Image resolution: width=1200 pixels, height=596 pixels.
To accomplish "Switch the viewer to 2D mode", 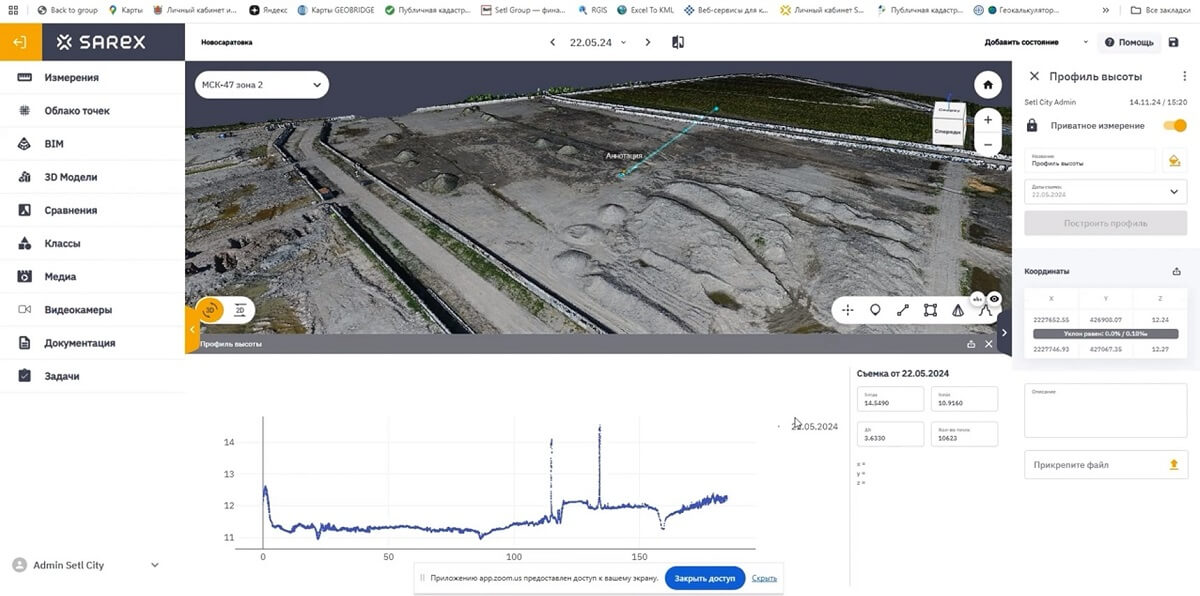I will pyautogui.click(x=240, y=311).
